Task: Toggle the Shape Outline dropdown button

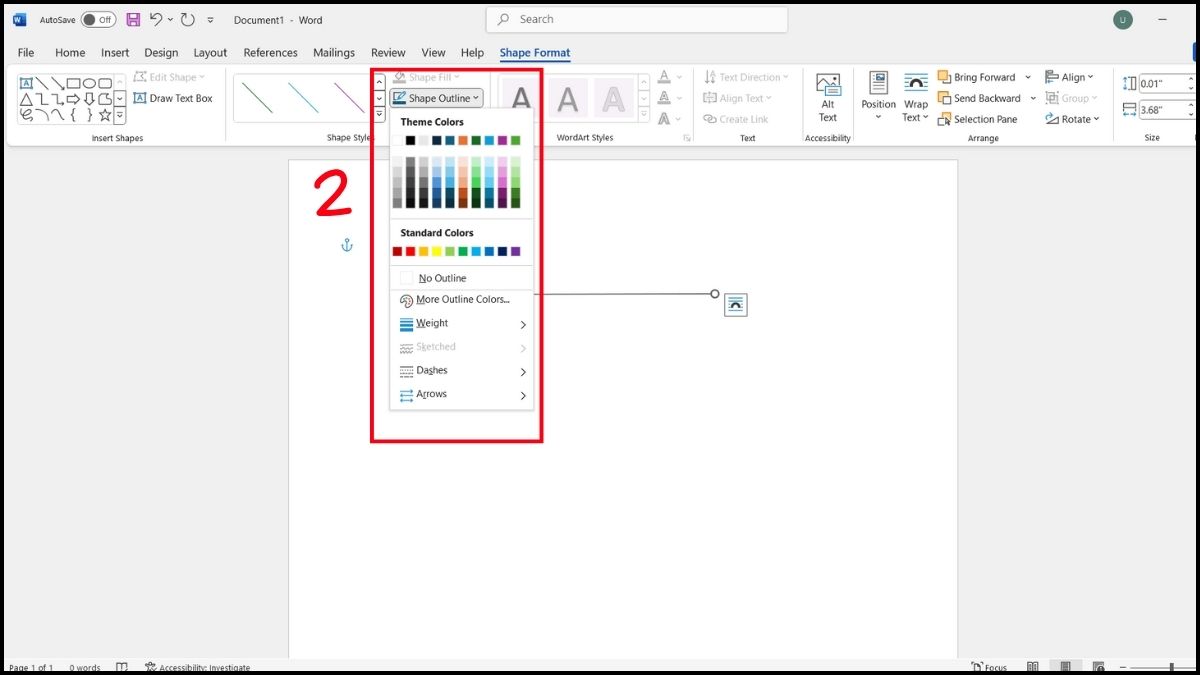Action: pos(437,98)
